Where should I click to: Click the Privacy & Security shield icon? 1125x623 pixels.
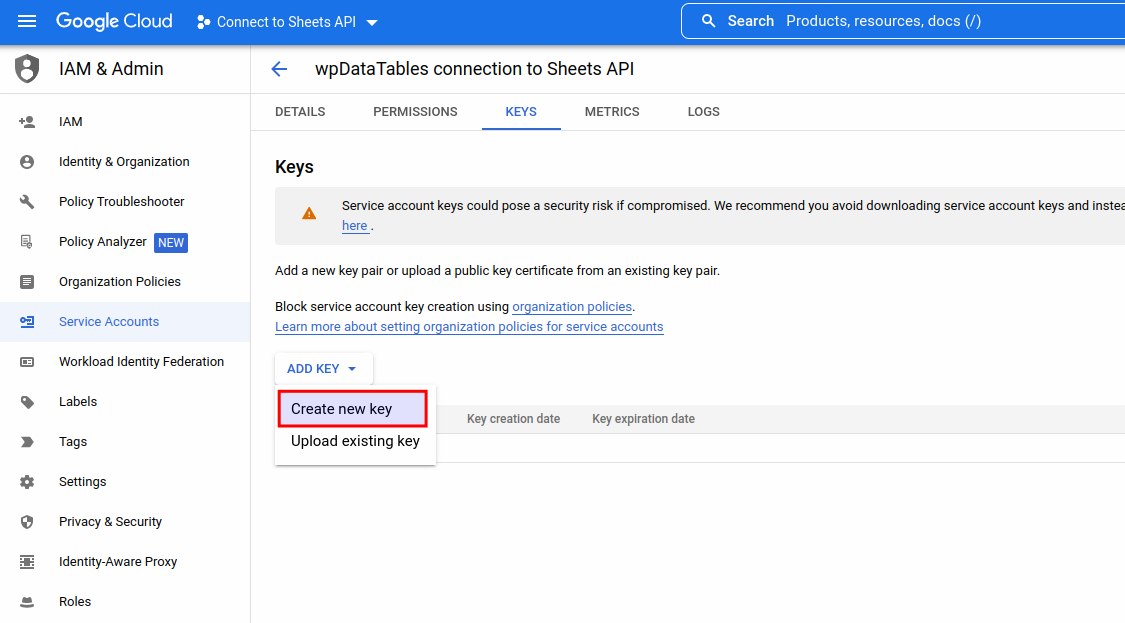pos(27,522)
